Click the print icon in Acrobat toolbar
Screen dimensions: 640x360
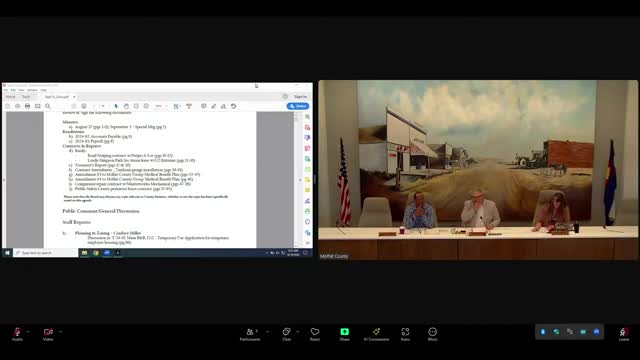pos(27,106)
